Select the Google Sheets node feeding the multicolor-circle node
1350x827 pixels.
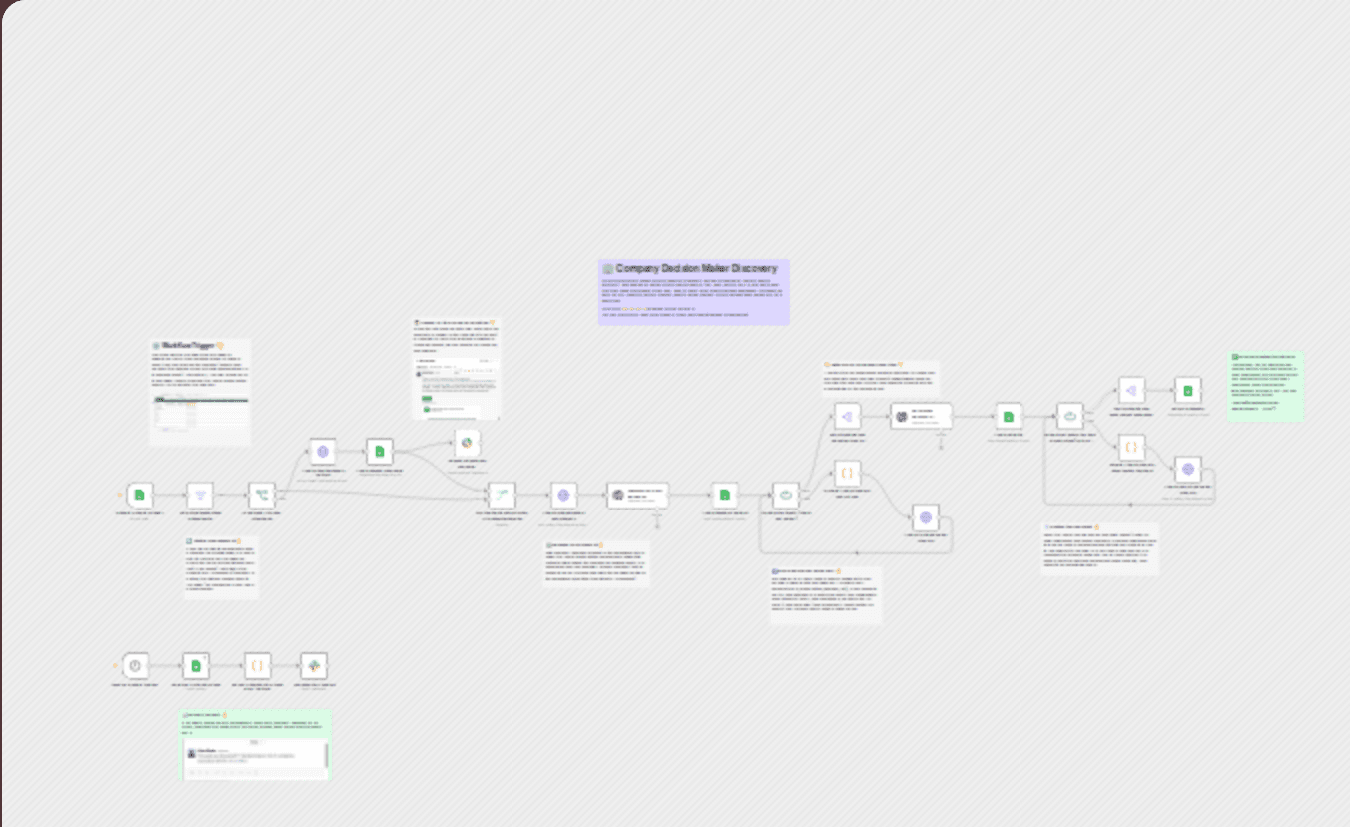point(380,452)
